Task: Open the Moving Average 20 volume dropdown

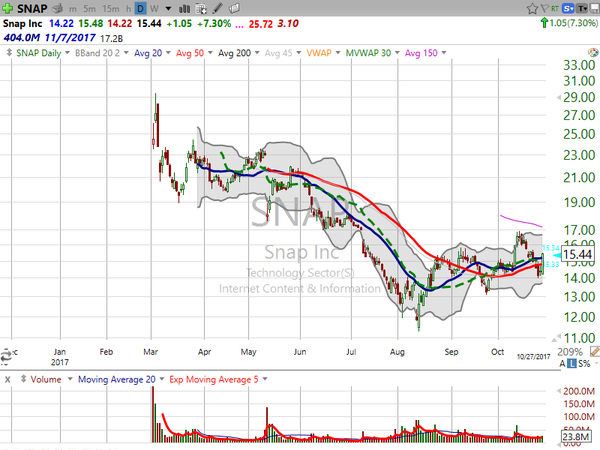Action: click(x=162, y=379)
